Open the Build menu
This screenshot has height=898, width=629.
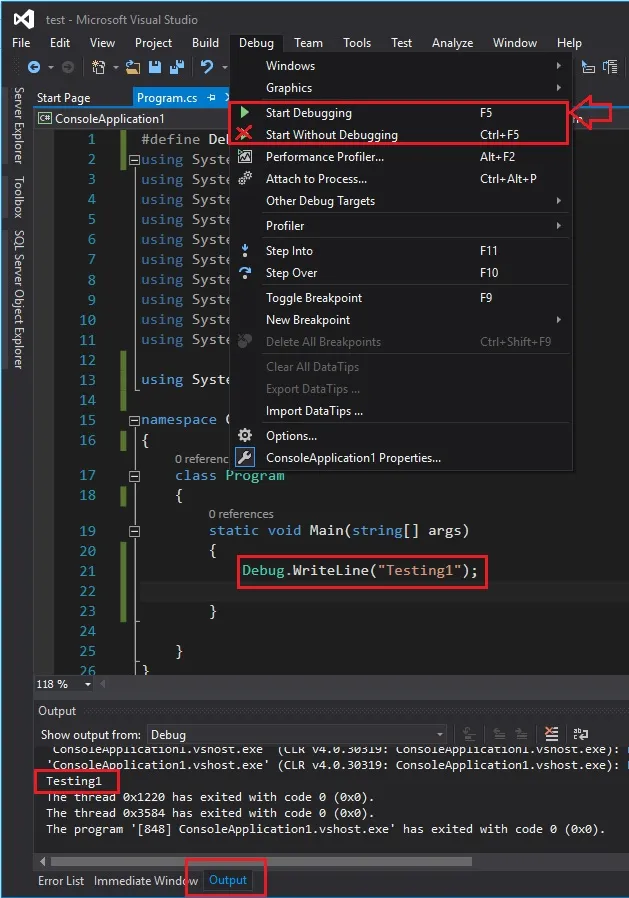click(205, 43)
